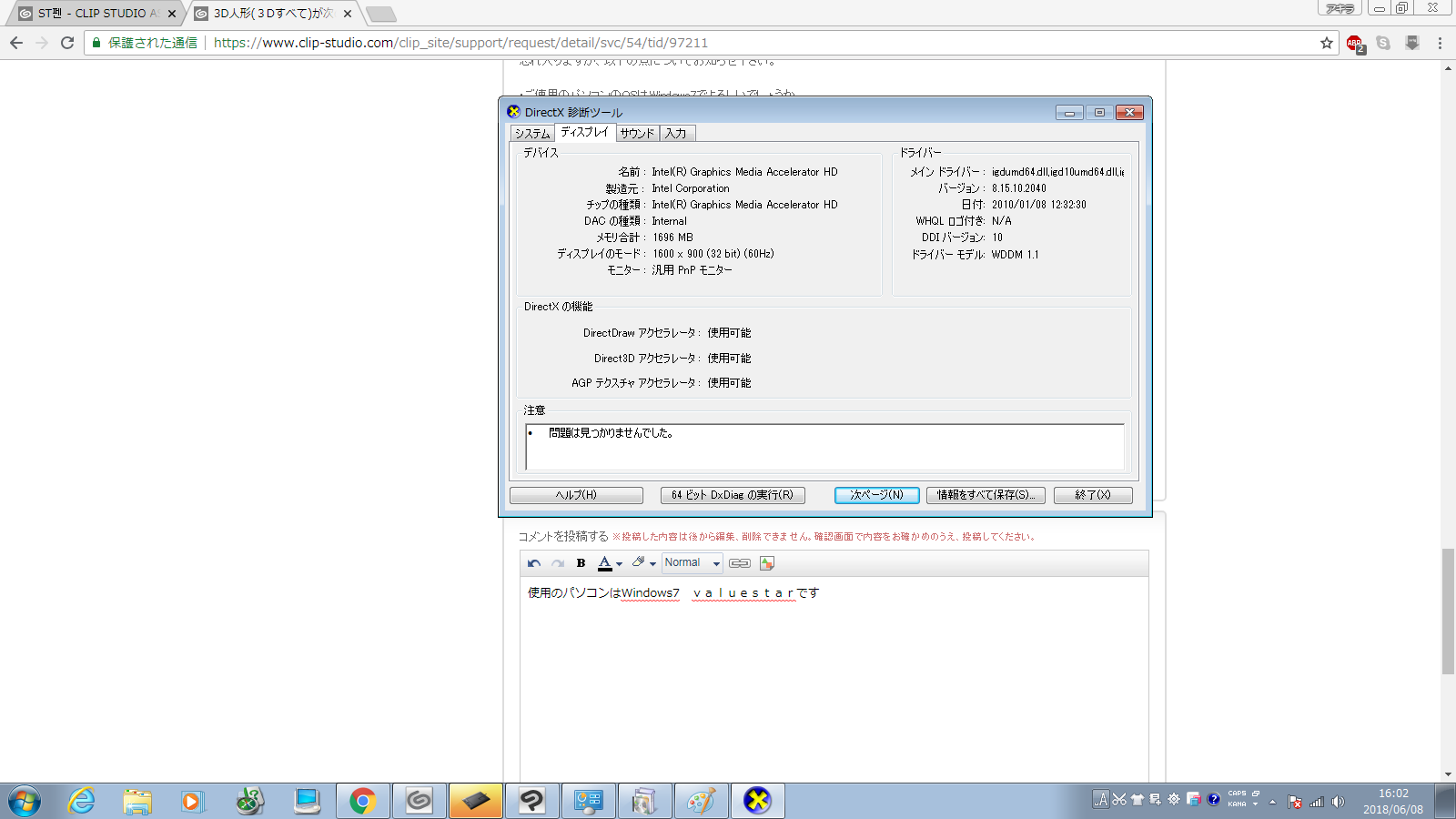This screenshot has width=1456, height=819.
Task: Insert an image with the picture icon
Action: tap(767, 563)
